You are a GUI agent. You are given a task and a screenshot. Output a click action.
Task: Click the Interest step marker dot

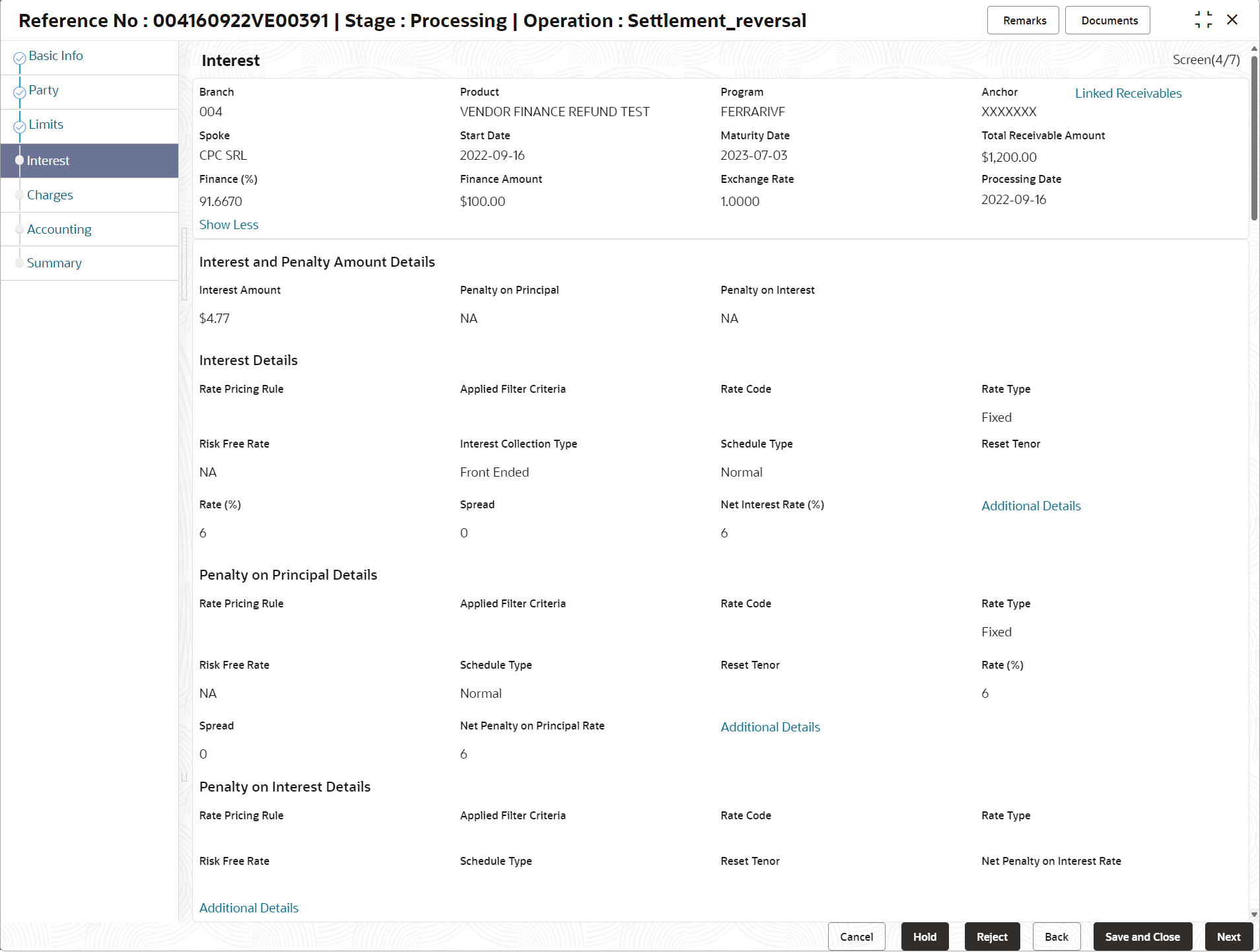(x=20, y=160)
